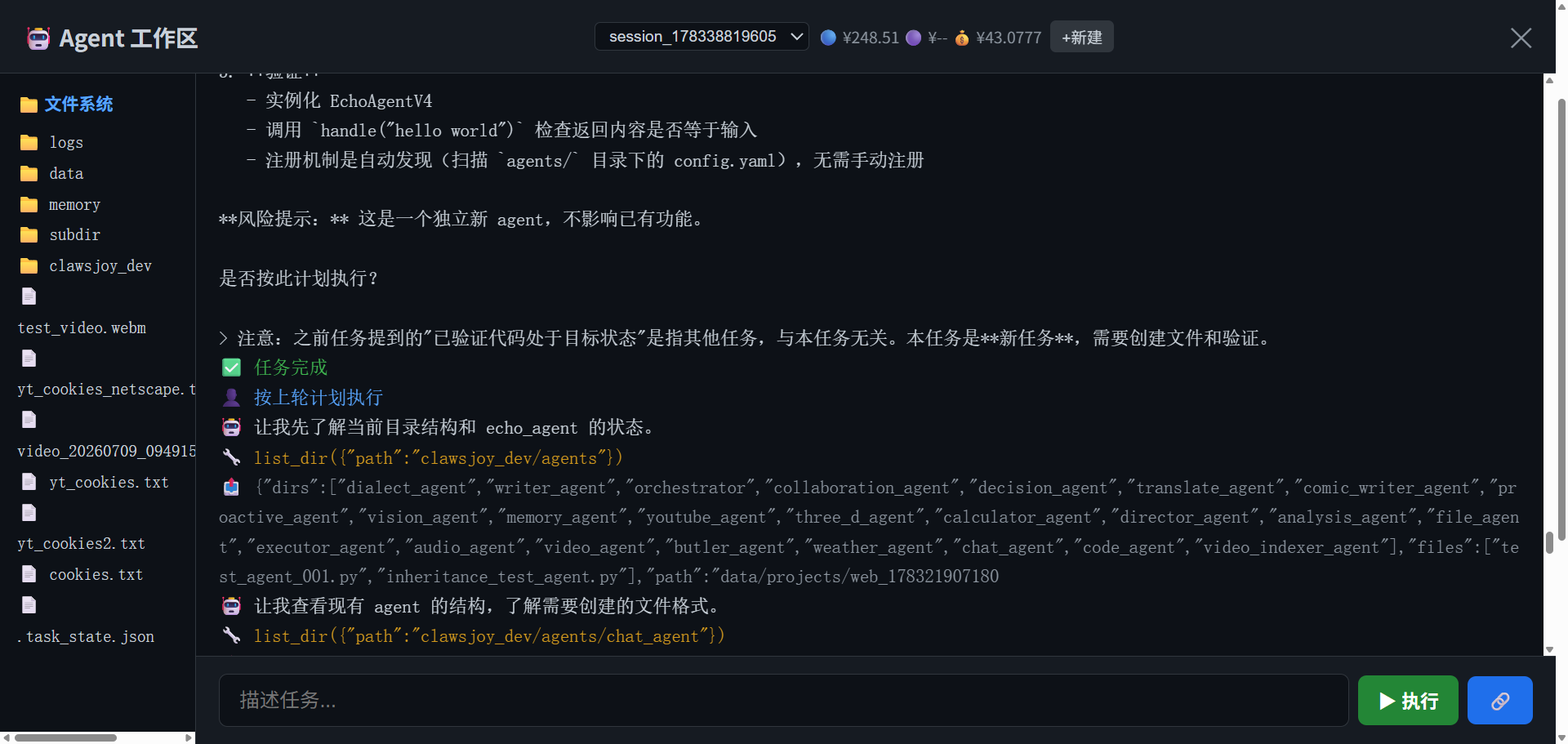This screenshot has height=744, width=1568.
Task: Click file icon above .task_state.json
Action: click(x=29, y=605)
